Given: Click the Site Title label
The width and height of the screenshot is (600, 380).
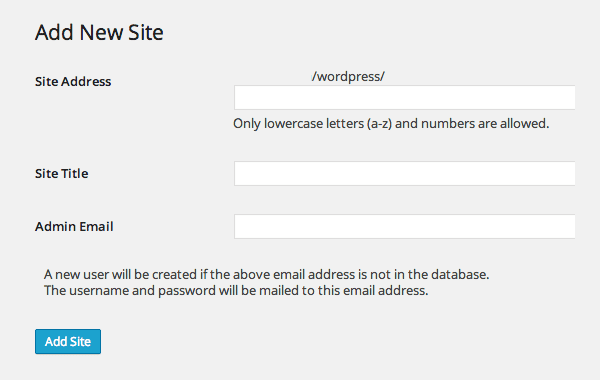Looking at the screenshot, I should pos(62,173).
